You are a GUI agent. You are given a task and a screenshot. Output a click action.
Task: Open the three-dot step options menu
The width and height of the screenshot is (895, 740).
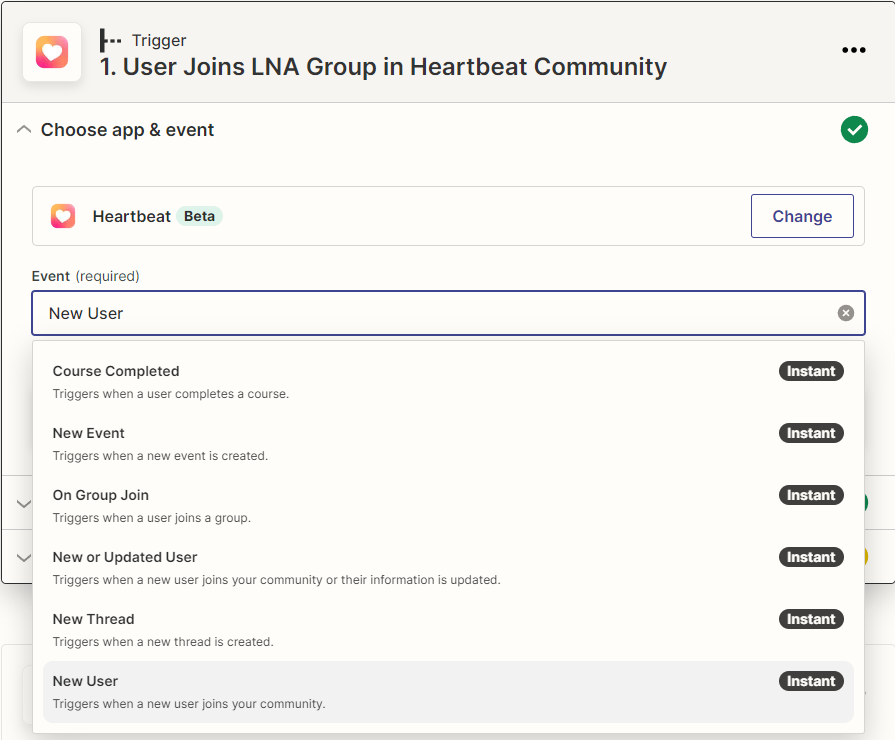(x=853, y=51)
